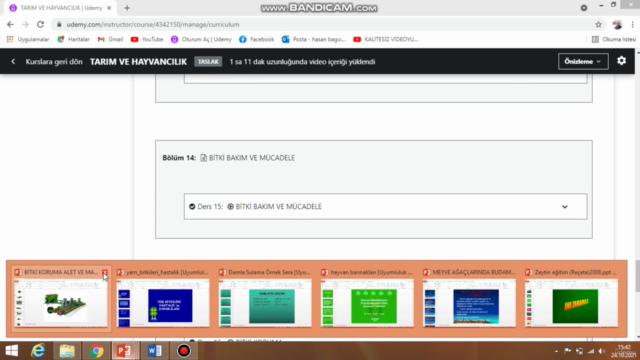Switch to Damla Sulama Örnek Sera thumbnail
Viewport: 640px width, 360px height.
pyautogui.click(x=265, y=303)
